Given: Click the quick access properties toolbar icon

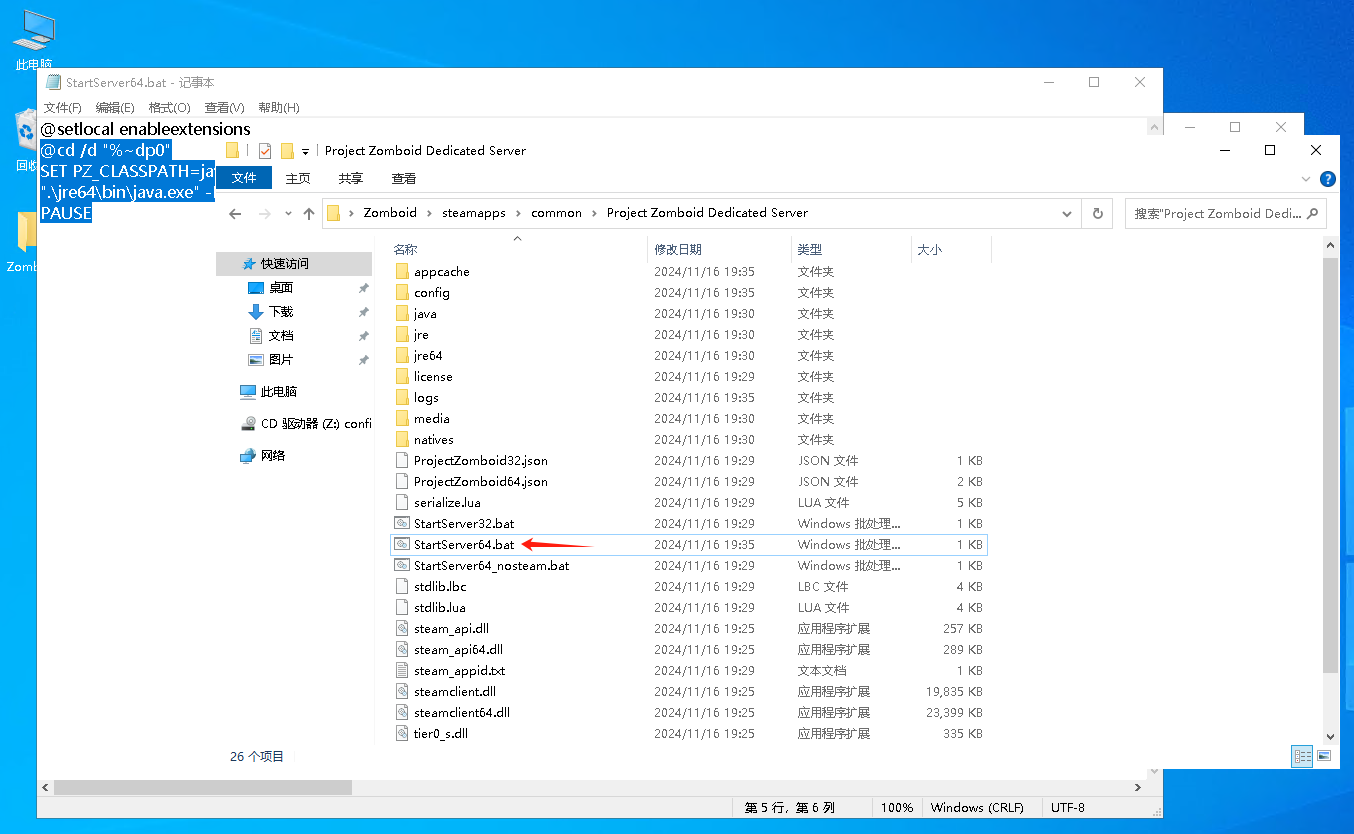Looking at the screenshot, I should tap(265, 151).
